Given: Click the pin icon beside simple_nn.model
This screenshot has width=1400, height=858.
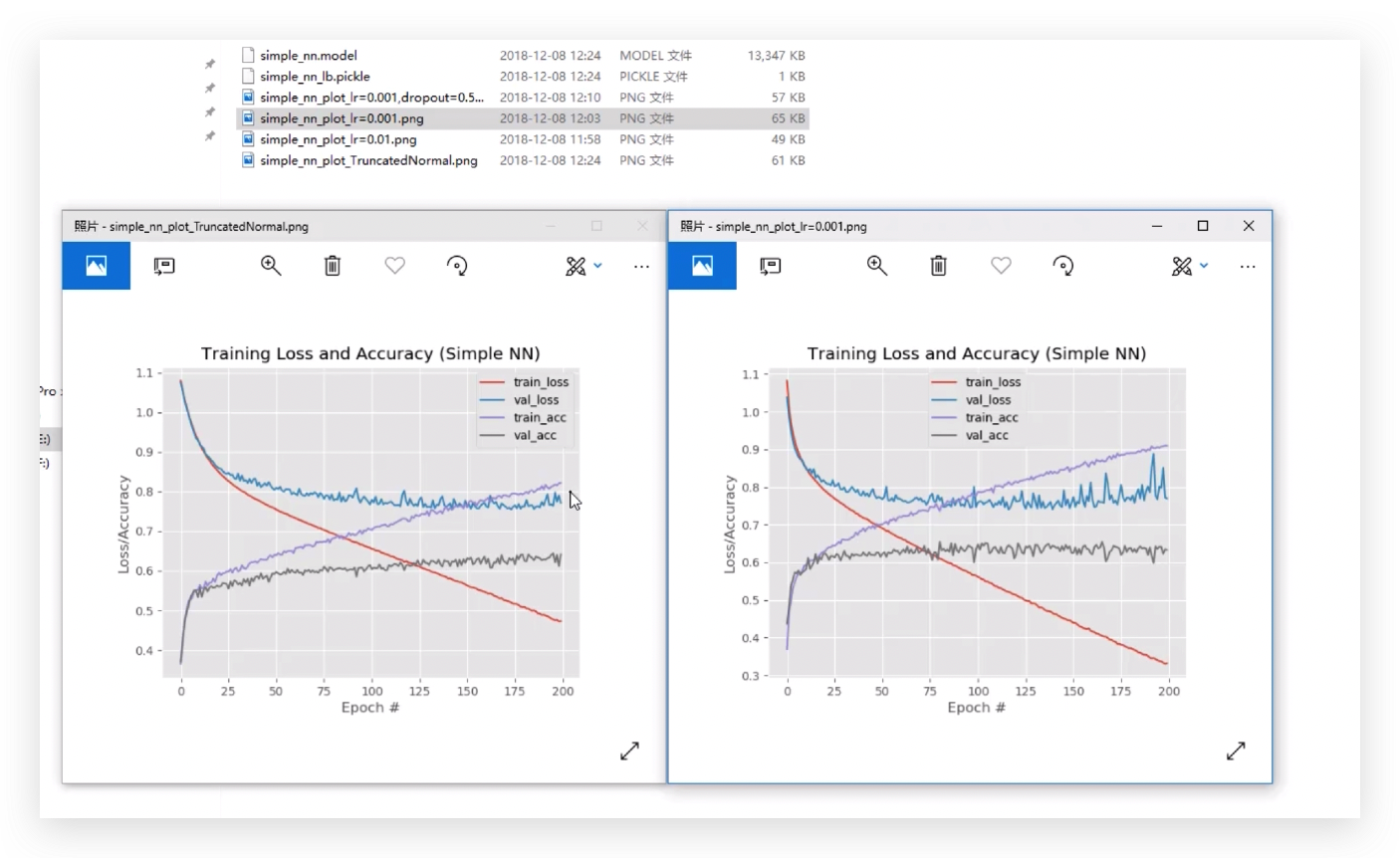Looking at the screenshot, I should [x=210, y=65].
